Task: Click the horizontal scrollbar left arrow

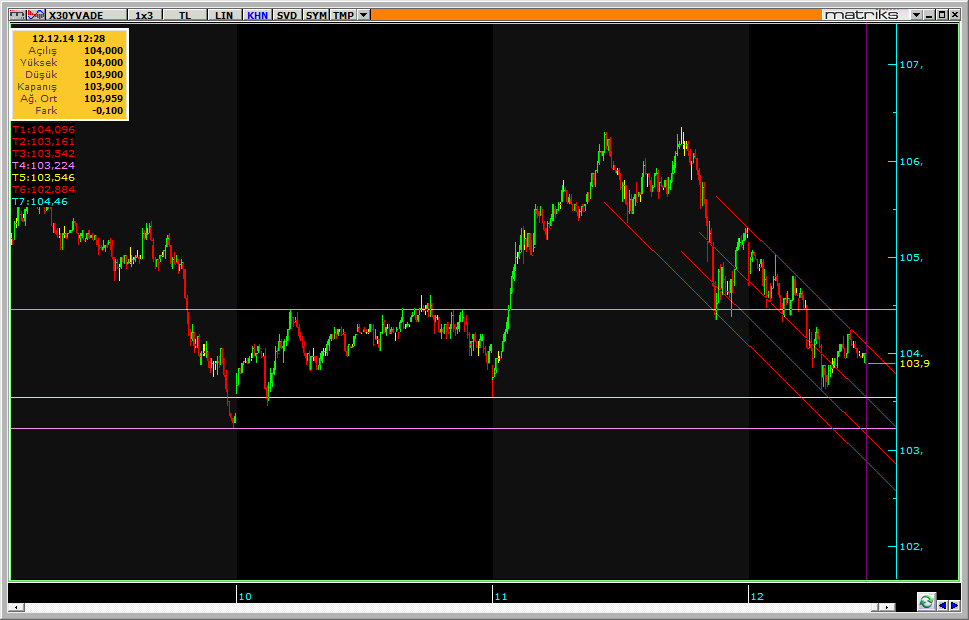Action: pos(16,607)
